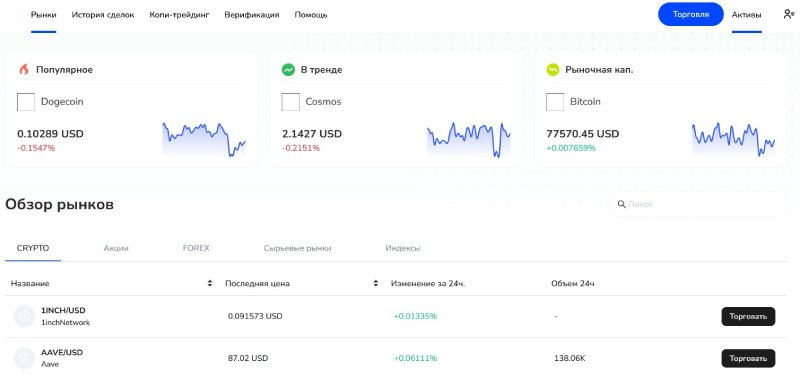Screen dimensions: 800x377
Task: Click the 1INCH/USD pair name
Action: coord(63,310)
